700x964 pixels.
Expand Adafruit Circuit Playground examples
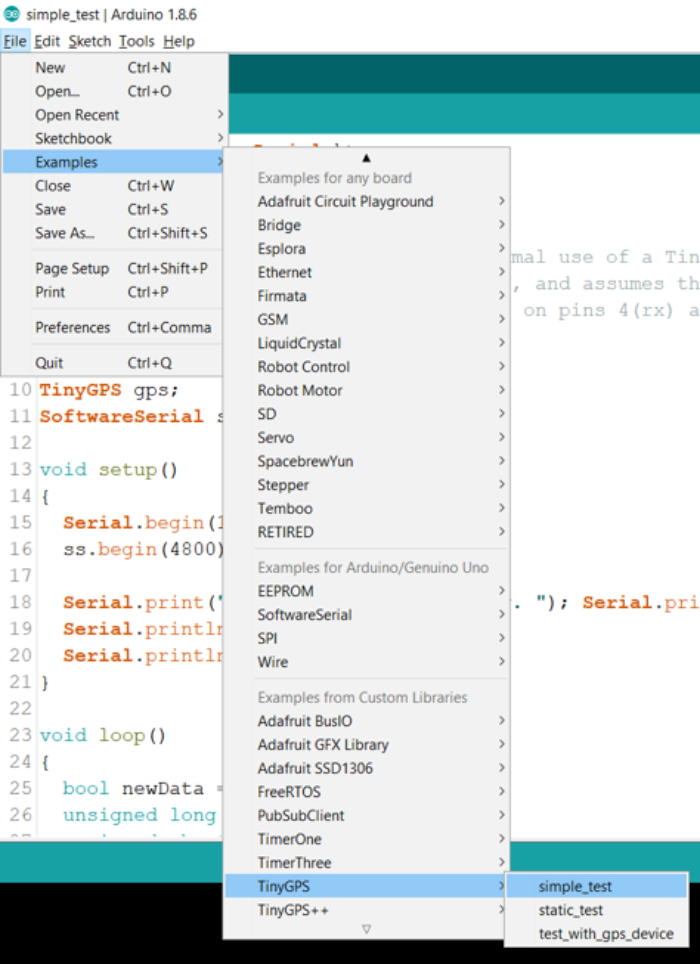point(366,202)
